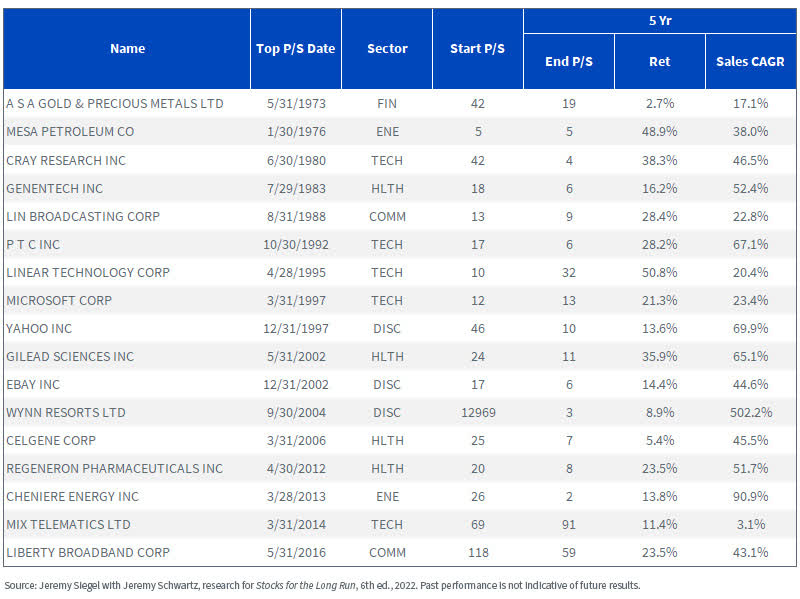Click the date 8/31/1988
The image size is (800, 599).
click(296, 217)
